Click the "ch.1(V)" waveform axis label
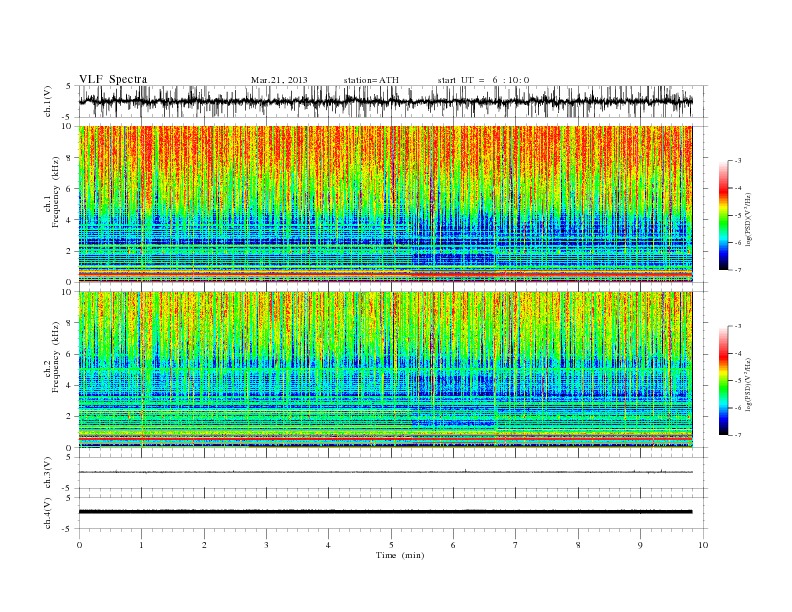 [x=47, y=101]
